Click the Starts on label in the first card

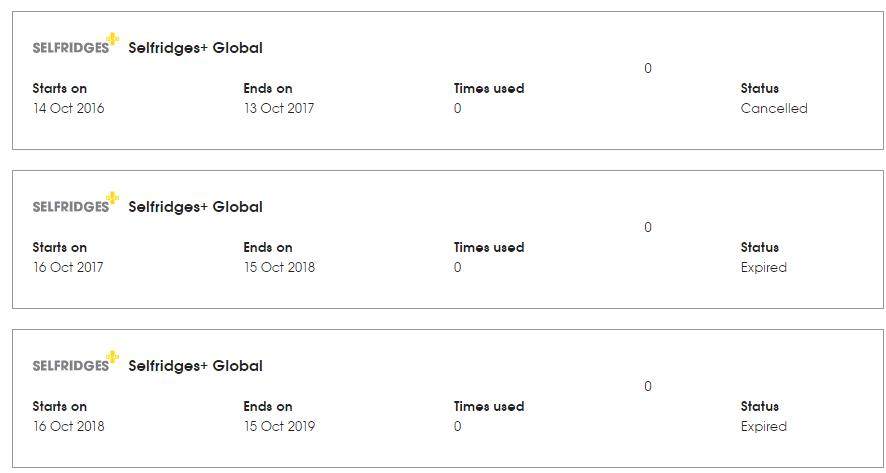(59, 88)
